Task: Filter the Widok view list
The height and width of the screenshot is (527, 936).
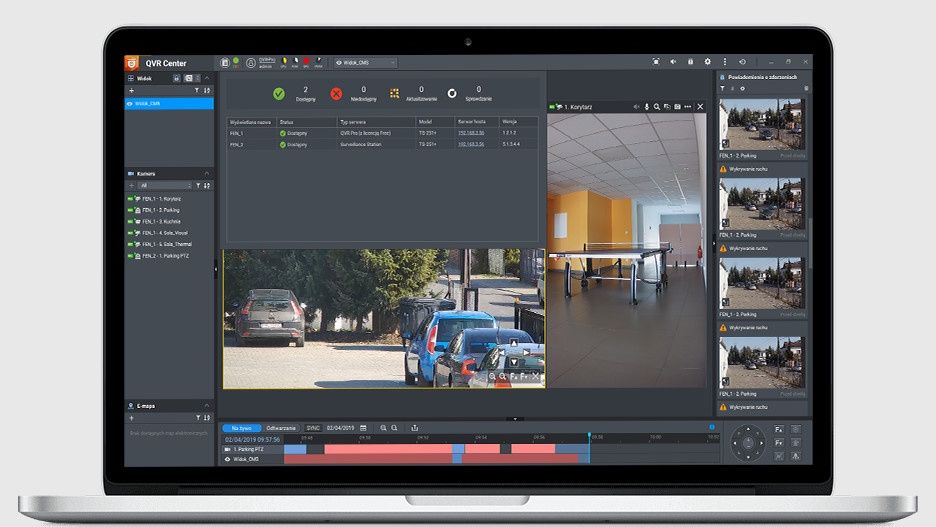Action: [x=197, y=91]
